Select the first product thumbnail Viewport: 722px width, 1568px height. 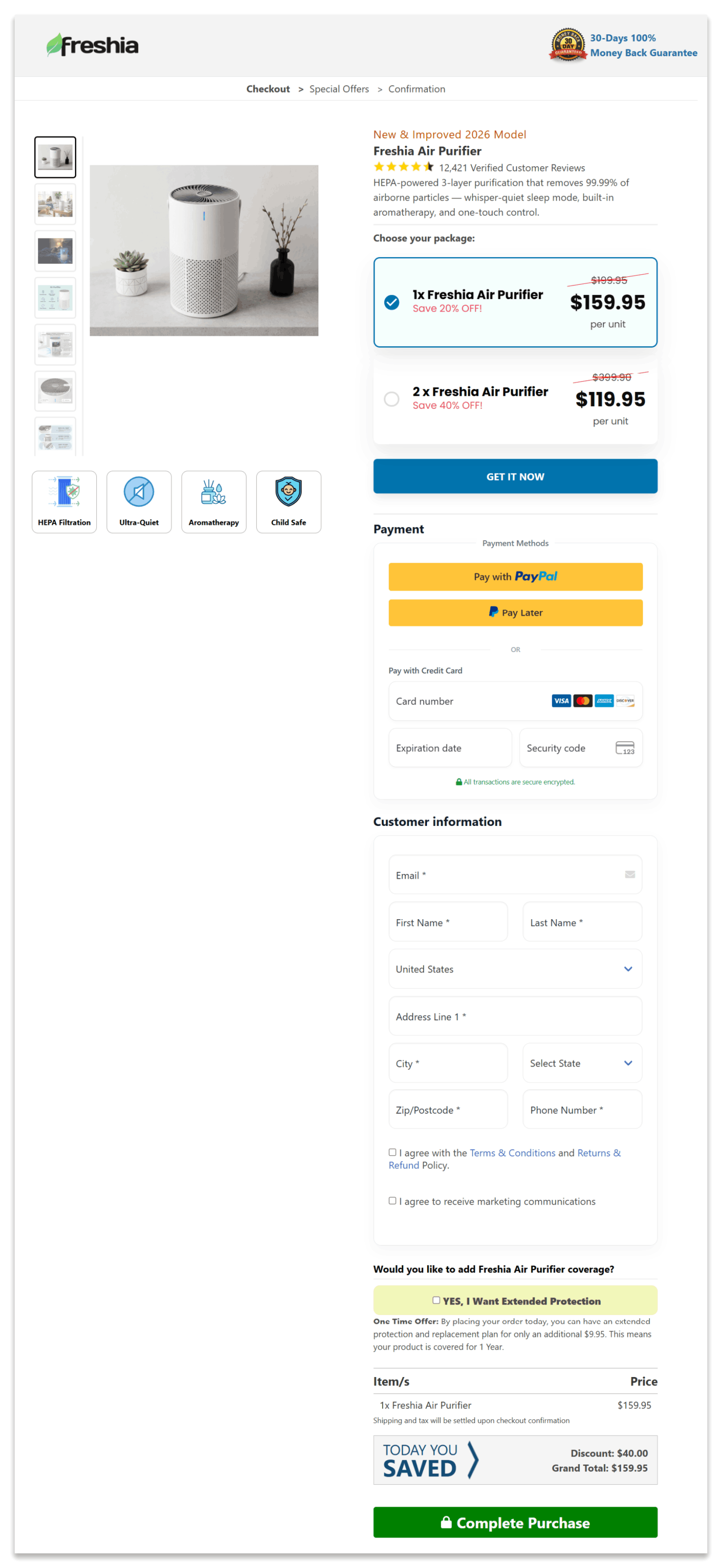tap(55, 157)
